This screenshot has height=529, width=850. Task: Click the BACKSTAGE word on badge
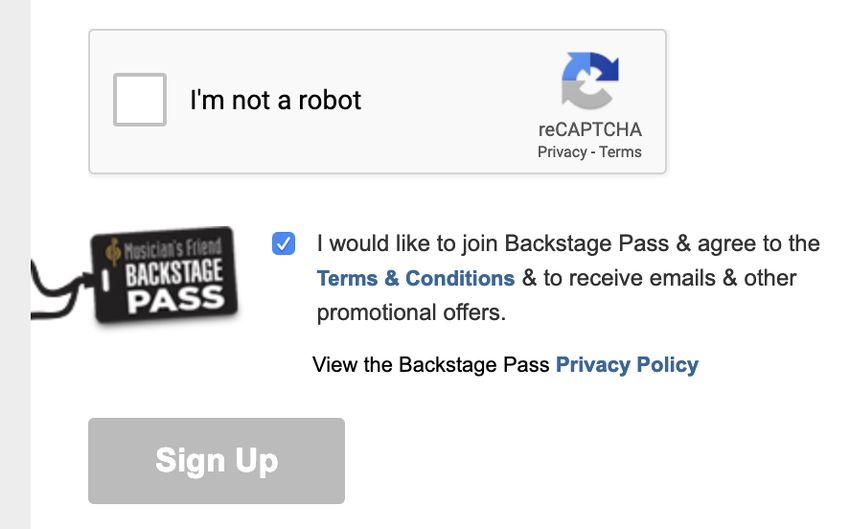[x=174, y=272]
